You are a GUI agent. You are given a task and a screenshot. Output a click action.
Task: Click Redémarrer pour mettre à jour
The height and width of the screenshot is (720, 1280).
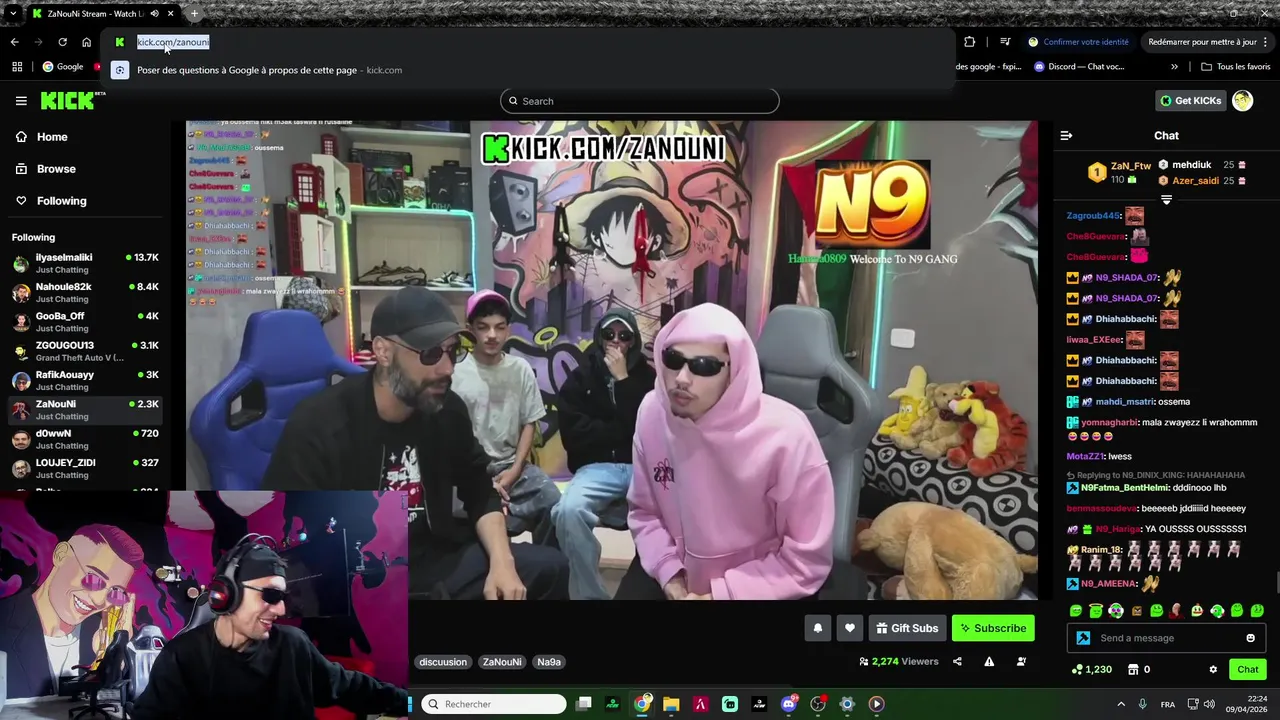click(1202, 42)
